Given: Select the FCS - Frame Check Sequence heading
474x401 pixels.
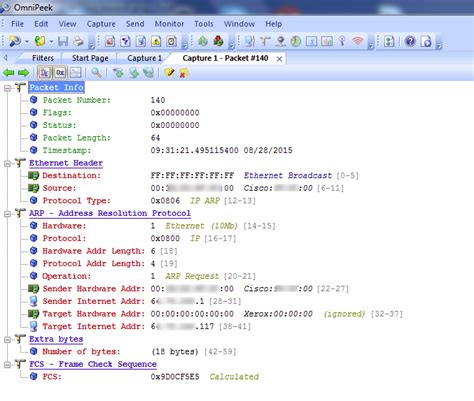Looking at the screenshot, I should click(93, 364).
